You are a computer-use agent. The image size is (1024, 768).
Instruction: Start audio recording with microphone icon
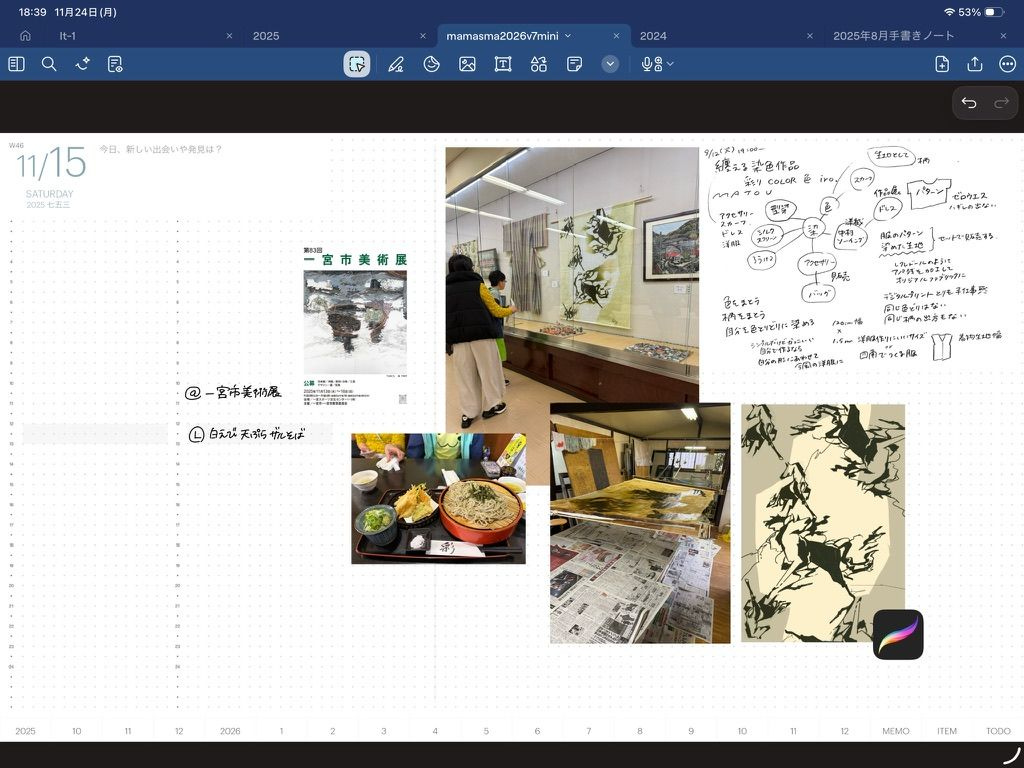pos(651,64)
